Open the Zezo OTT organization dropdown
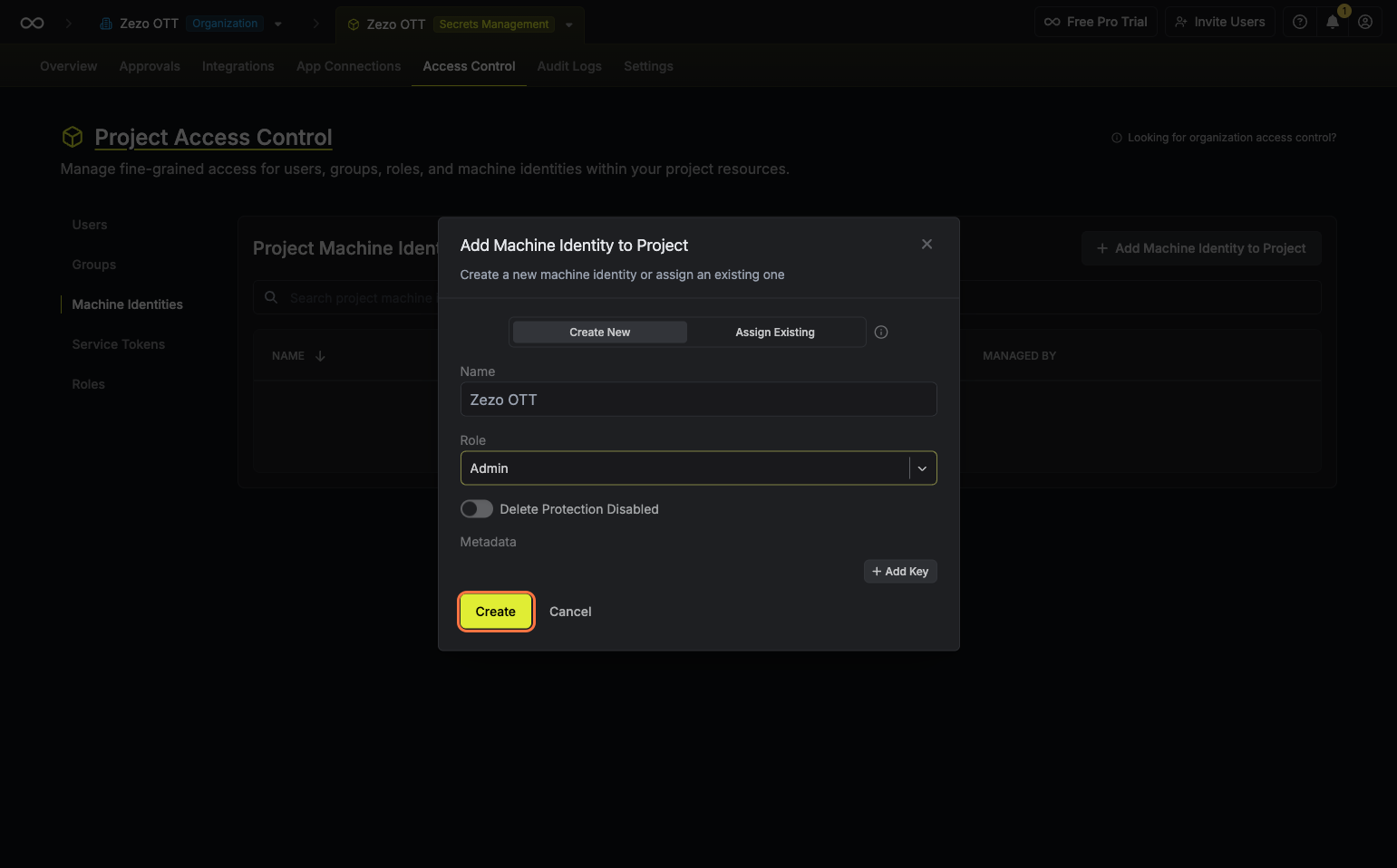This screenshot has width=1397, height=868. (278, 24)
